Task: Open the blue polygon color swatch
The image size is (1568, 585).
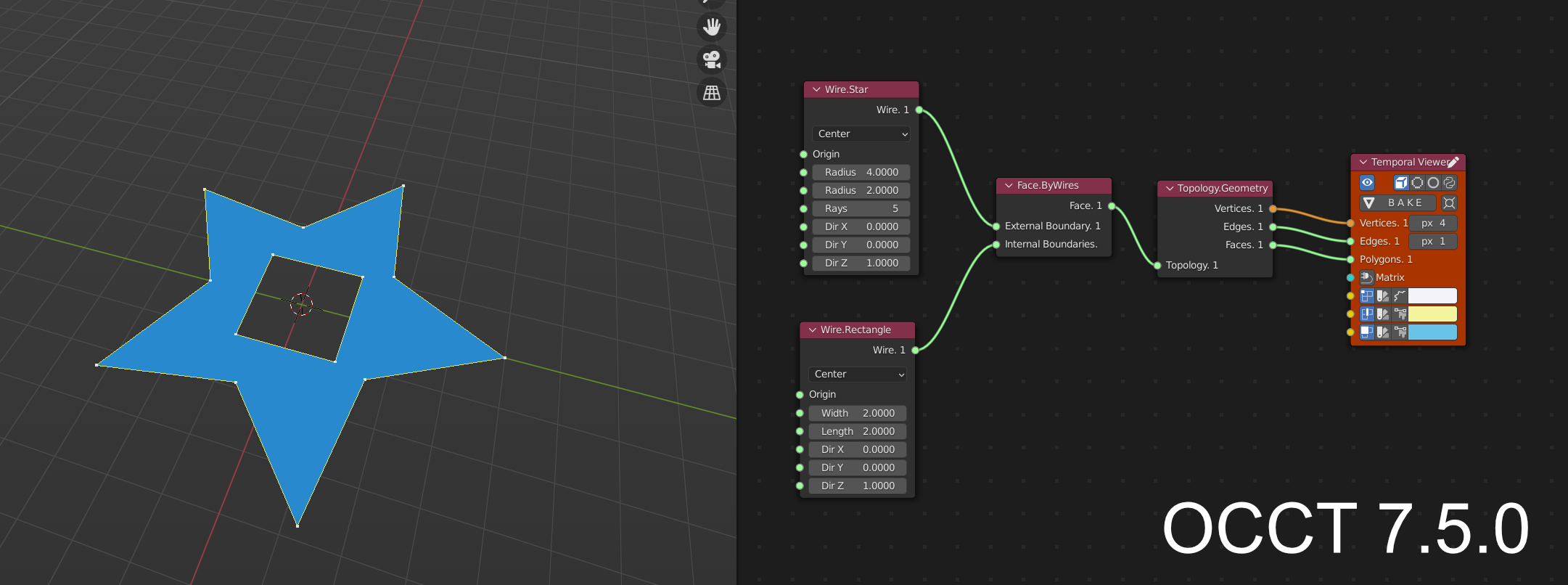Action: (1432, 332)
